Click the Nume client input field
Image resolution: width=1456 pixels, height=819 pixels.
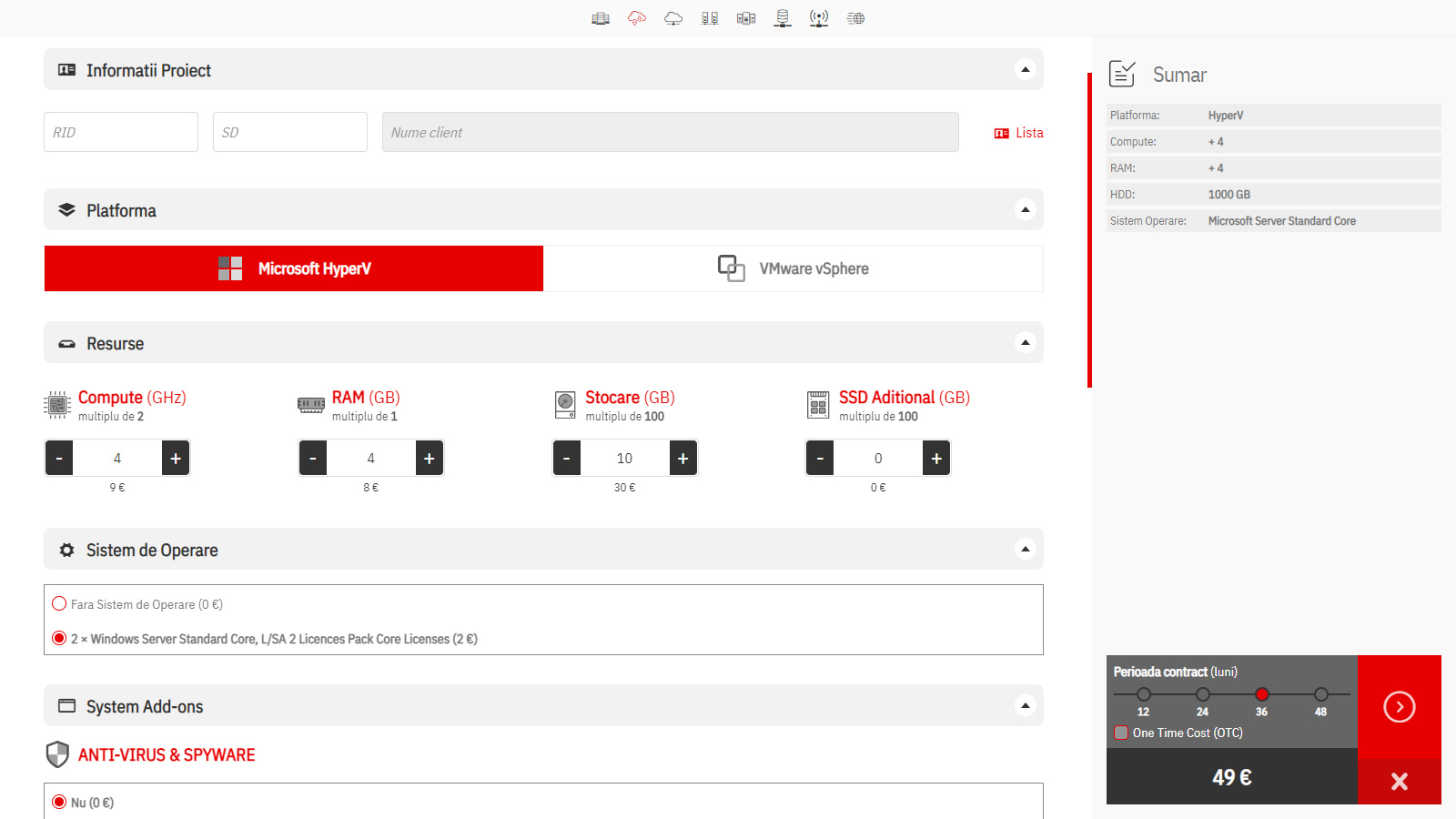(x=670, y=133)
